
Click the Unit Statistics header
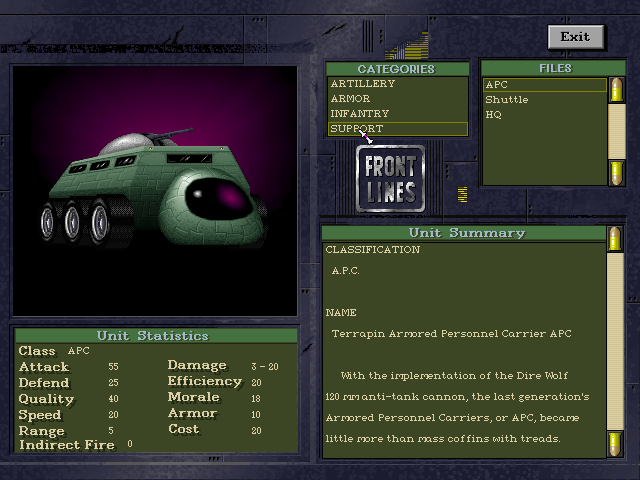click(x=155, y=336)
